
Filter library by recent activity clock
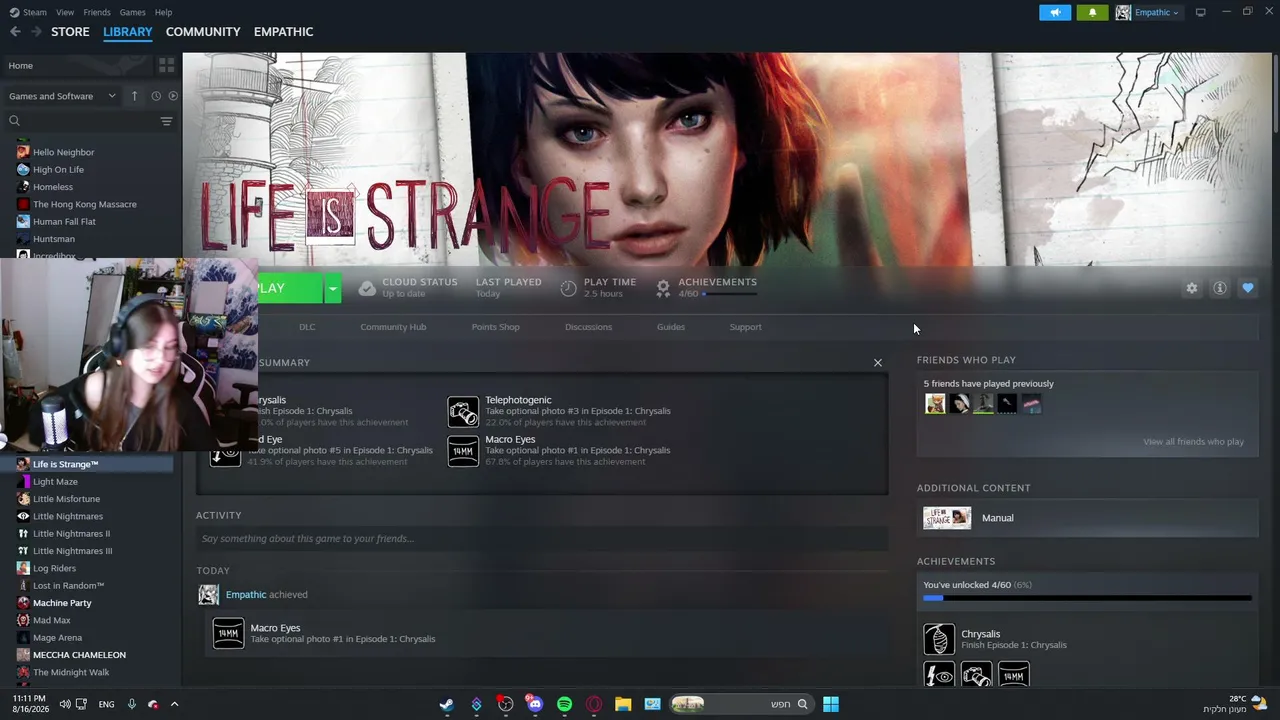156,96
